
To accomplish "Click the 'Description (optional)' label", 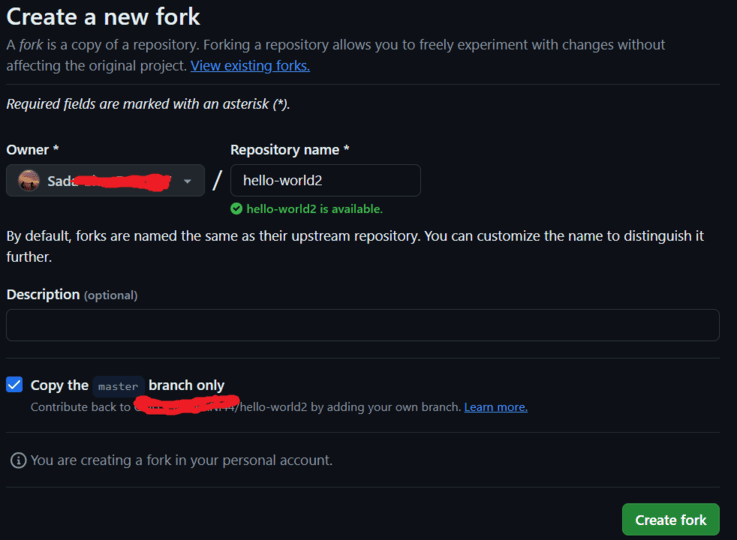I will point(72,295).
